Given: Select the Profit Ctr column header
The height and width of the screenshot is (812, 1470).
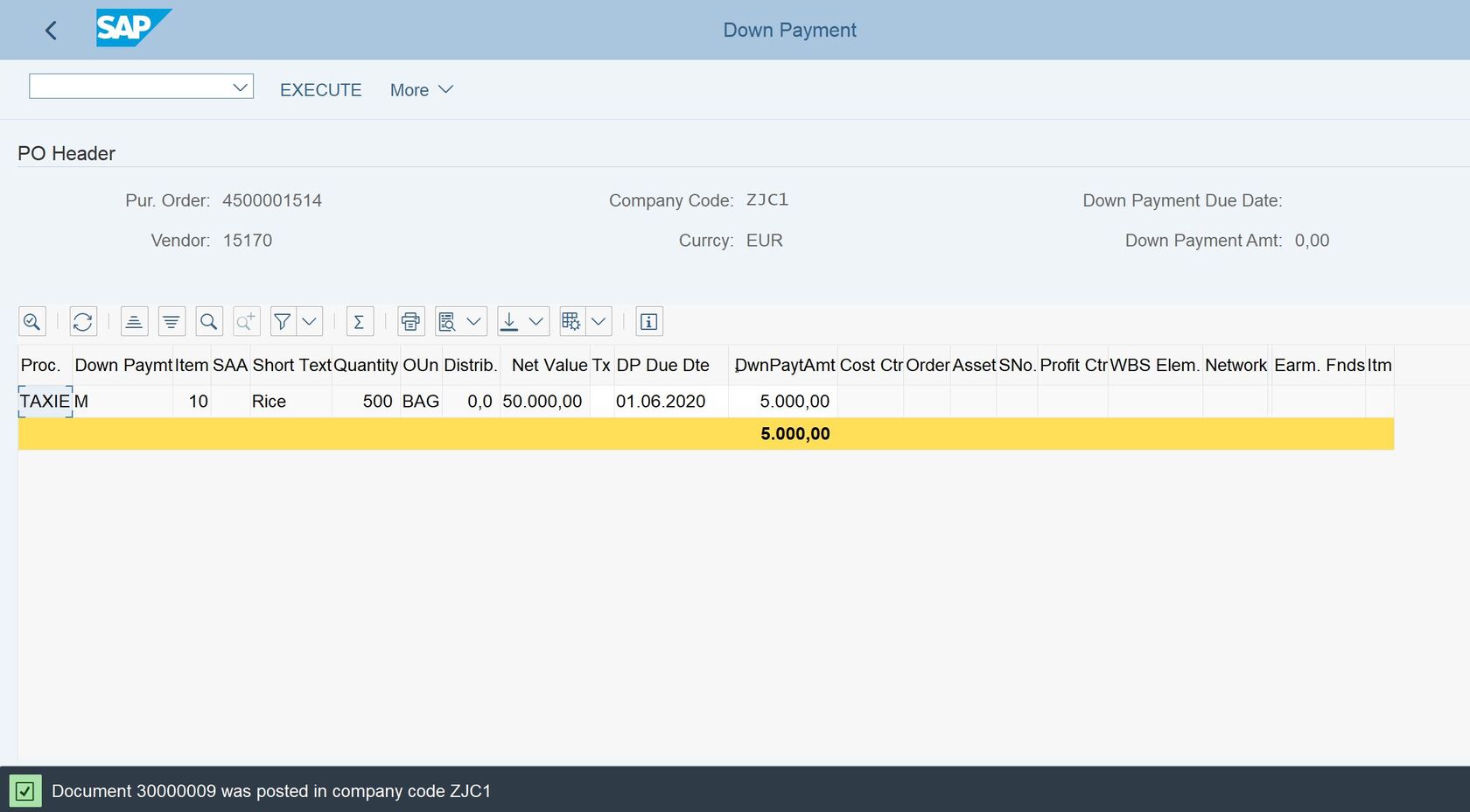Looking at the screenshot, I should (x=1074, y=365).
